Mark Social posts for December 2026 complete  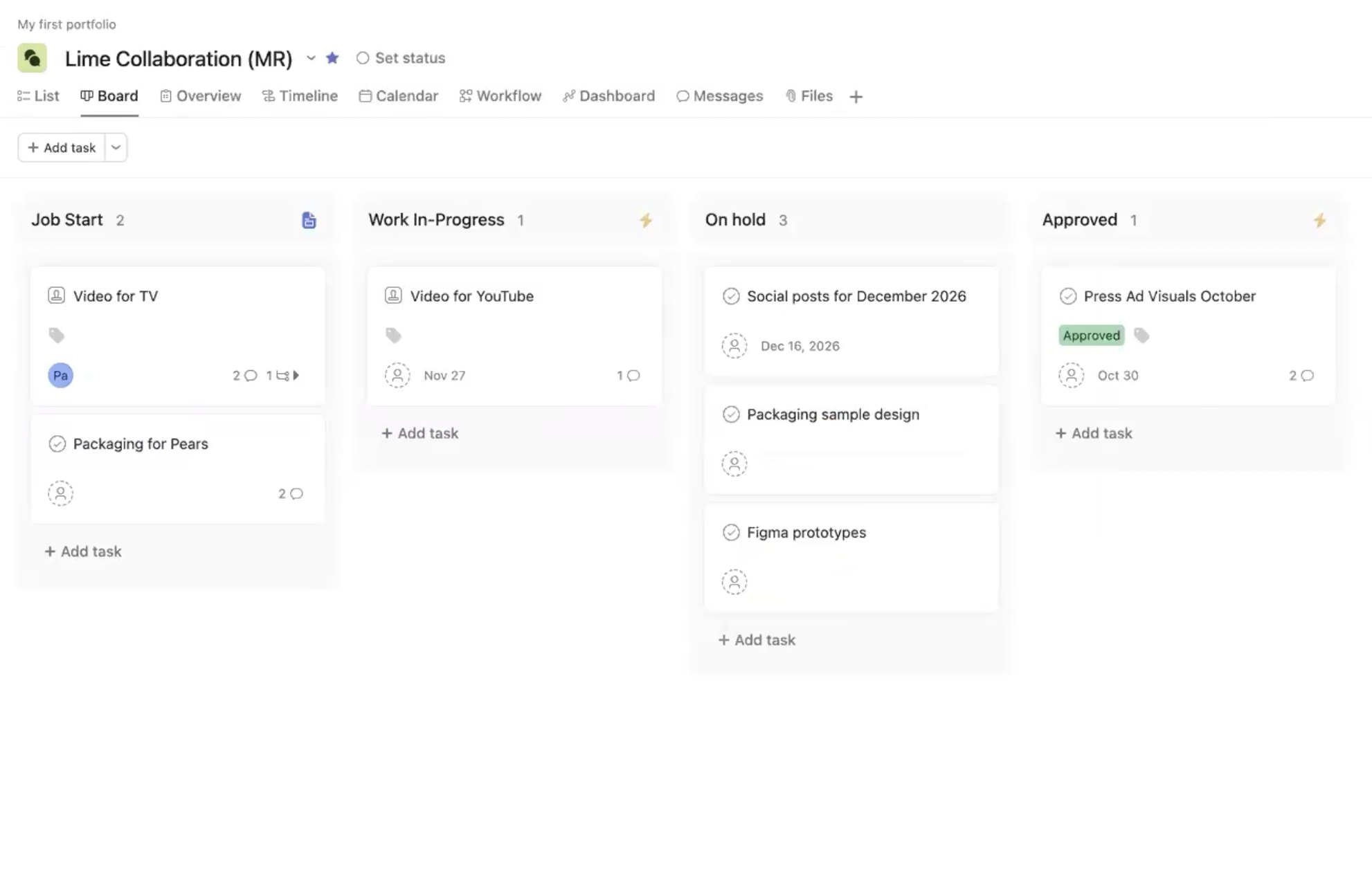click(x=731, y=296)
